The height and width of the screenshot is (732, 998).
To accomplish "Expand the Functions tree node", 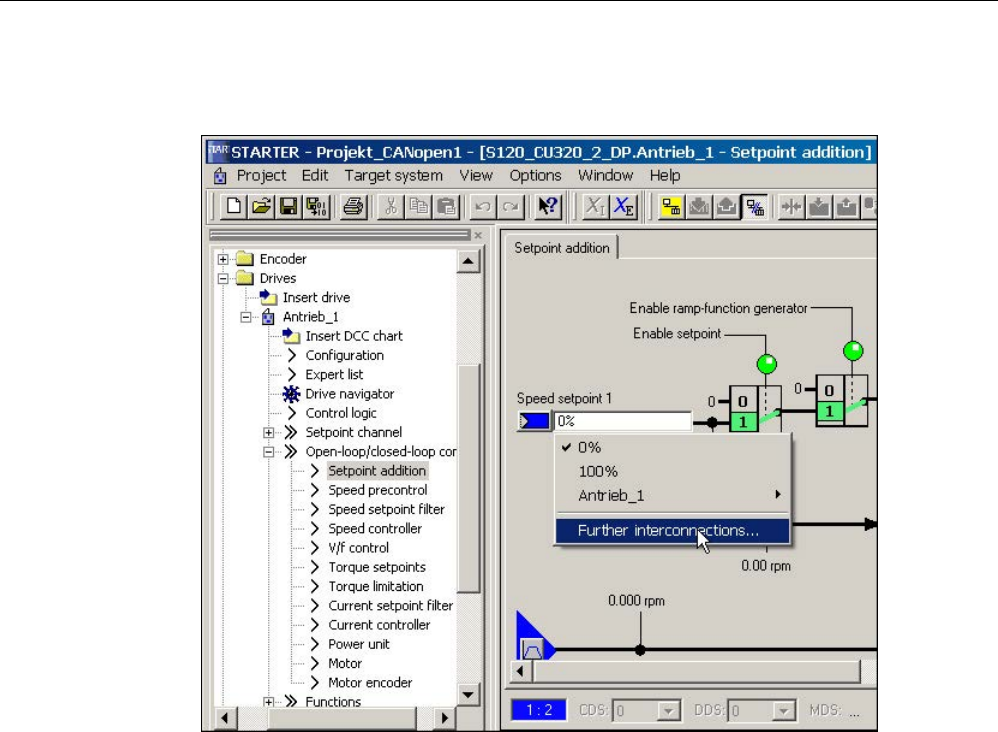I will (x=269, y=701).
